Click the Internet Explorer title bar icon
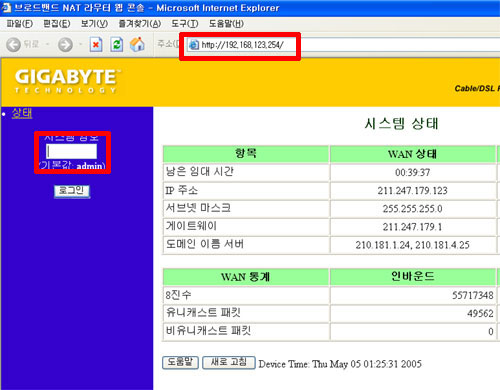This screenshot has height=390, width=500. pyautogui.click(x=6, y=8)
